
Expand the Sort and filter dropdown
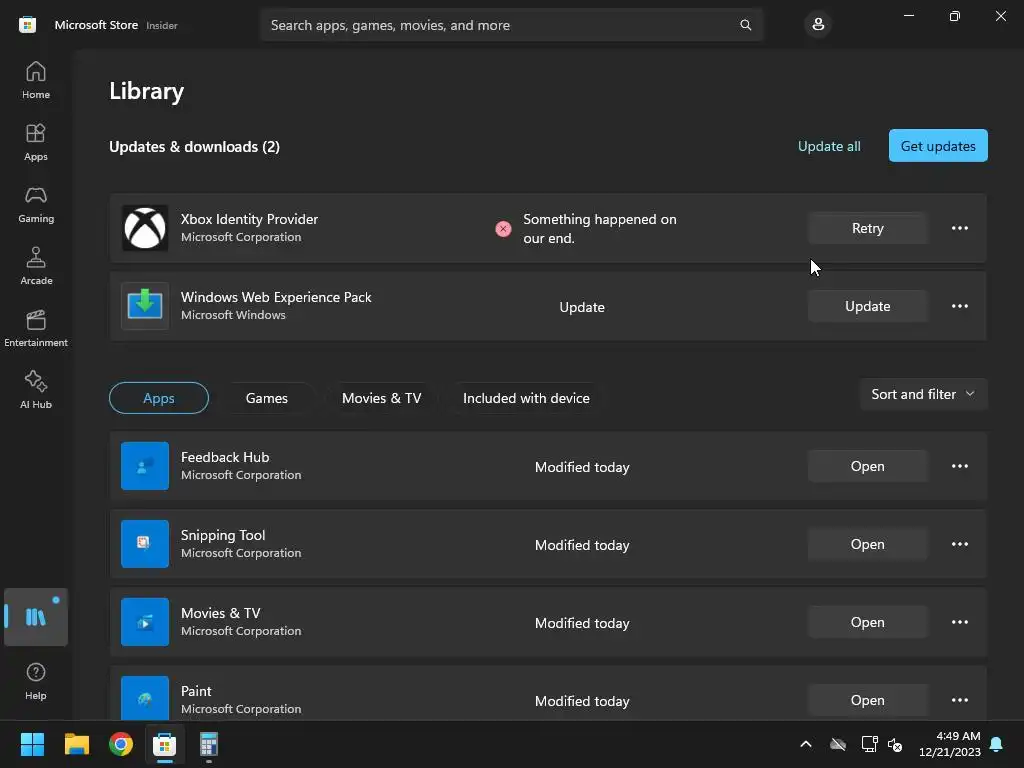[923, 394]
